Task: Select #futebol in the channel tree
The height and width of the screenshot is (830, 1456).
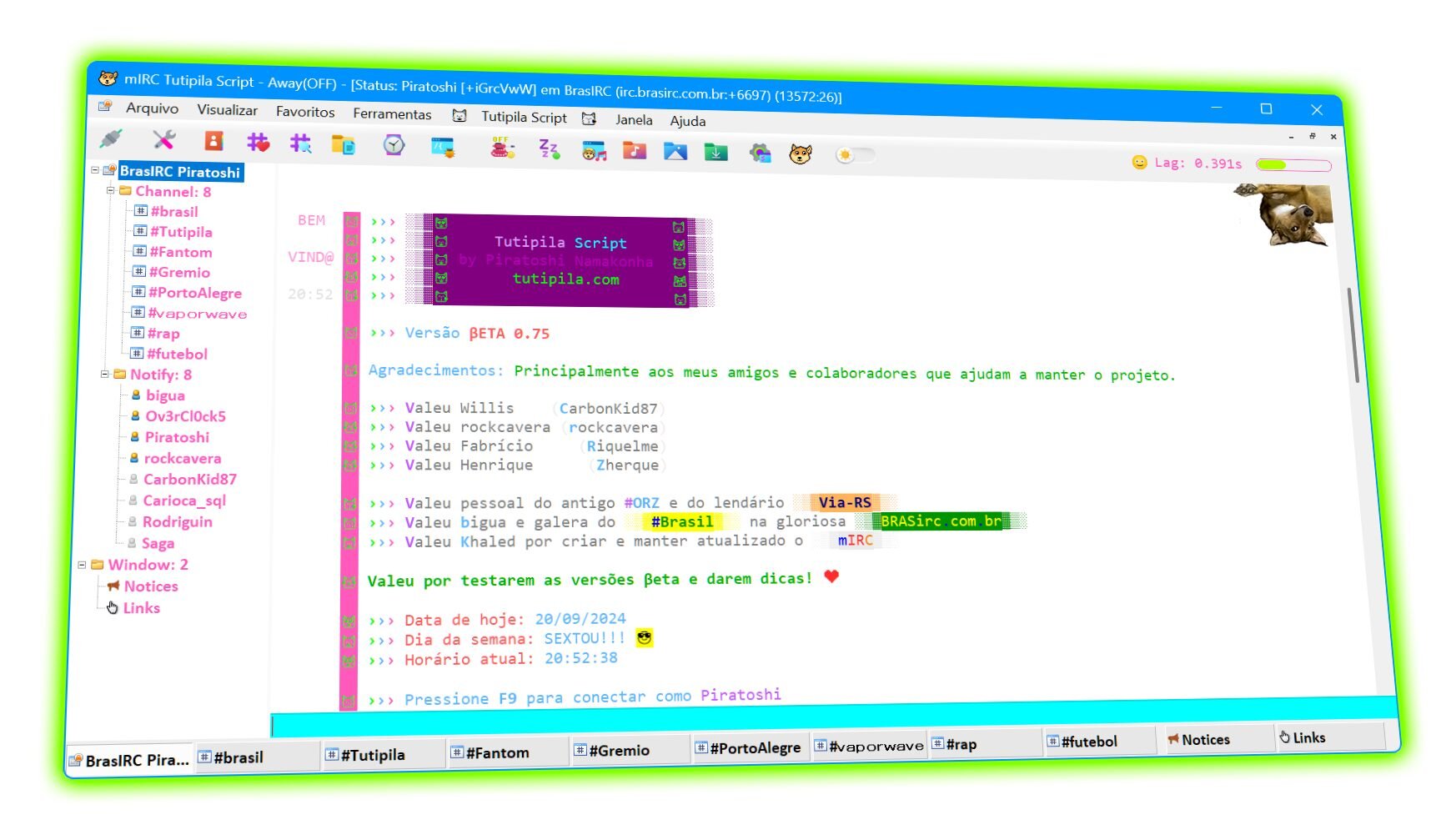Action: point(177,354)
